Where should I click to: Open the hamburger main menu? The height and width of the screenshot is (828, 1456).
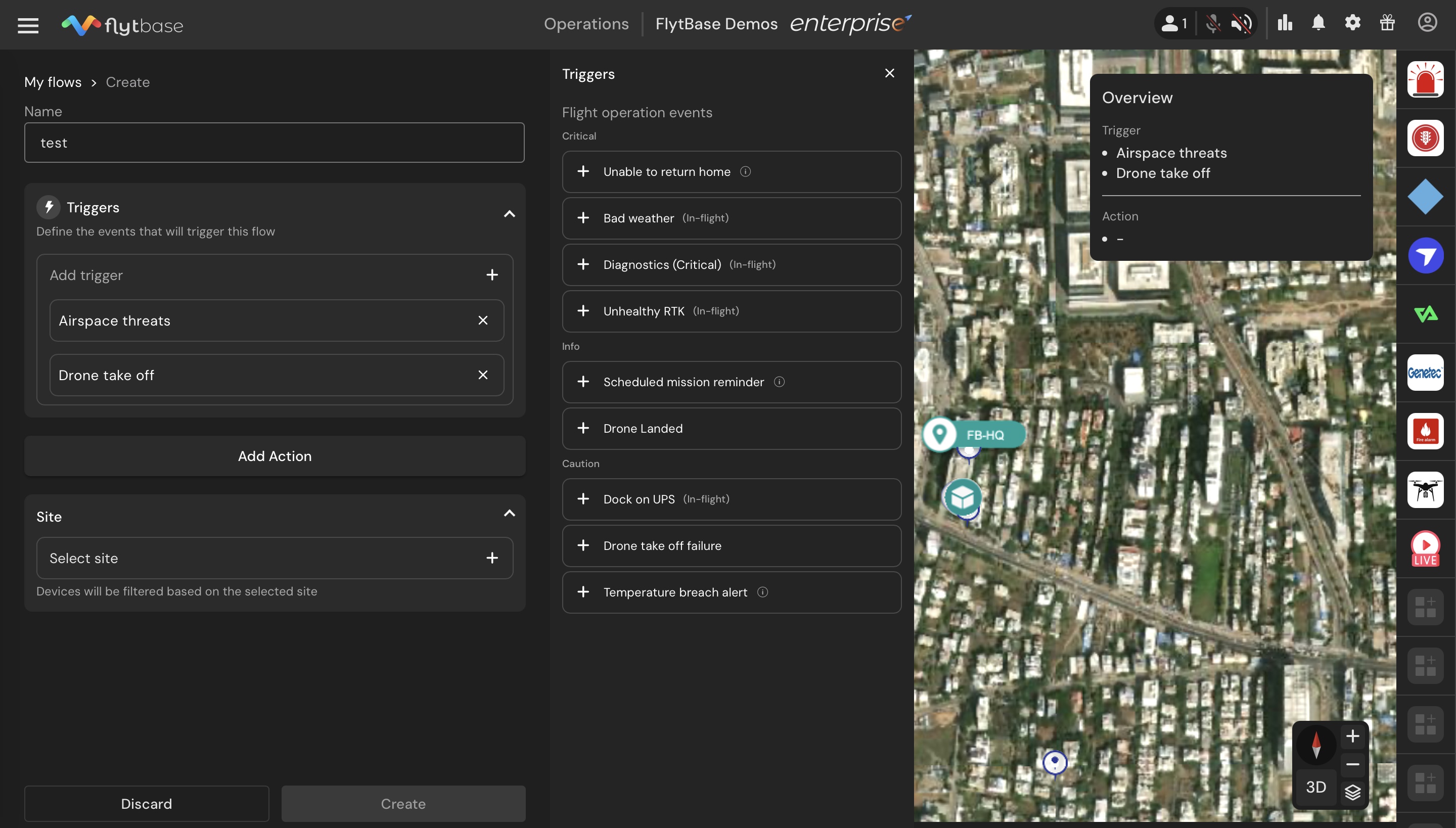(28, 25)
